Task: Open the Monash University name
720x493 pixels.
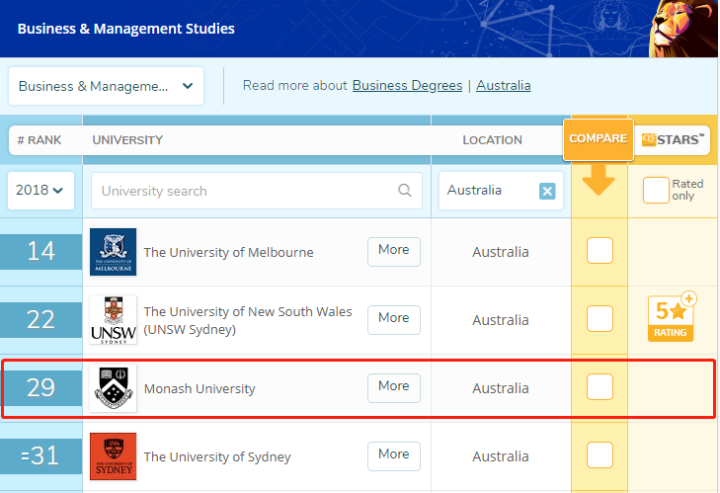Action: (x=199, y=388)
